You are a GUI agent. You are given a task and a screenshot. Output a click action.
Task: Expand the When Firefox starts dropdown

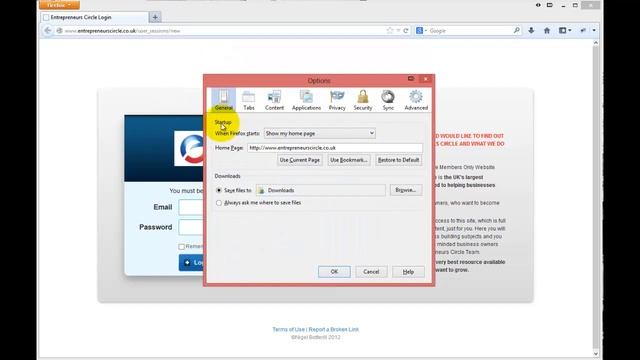319,133
